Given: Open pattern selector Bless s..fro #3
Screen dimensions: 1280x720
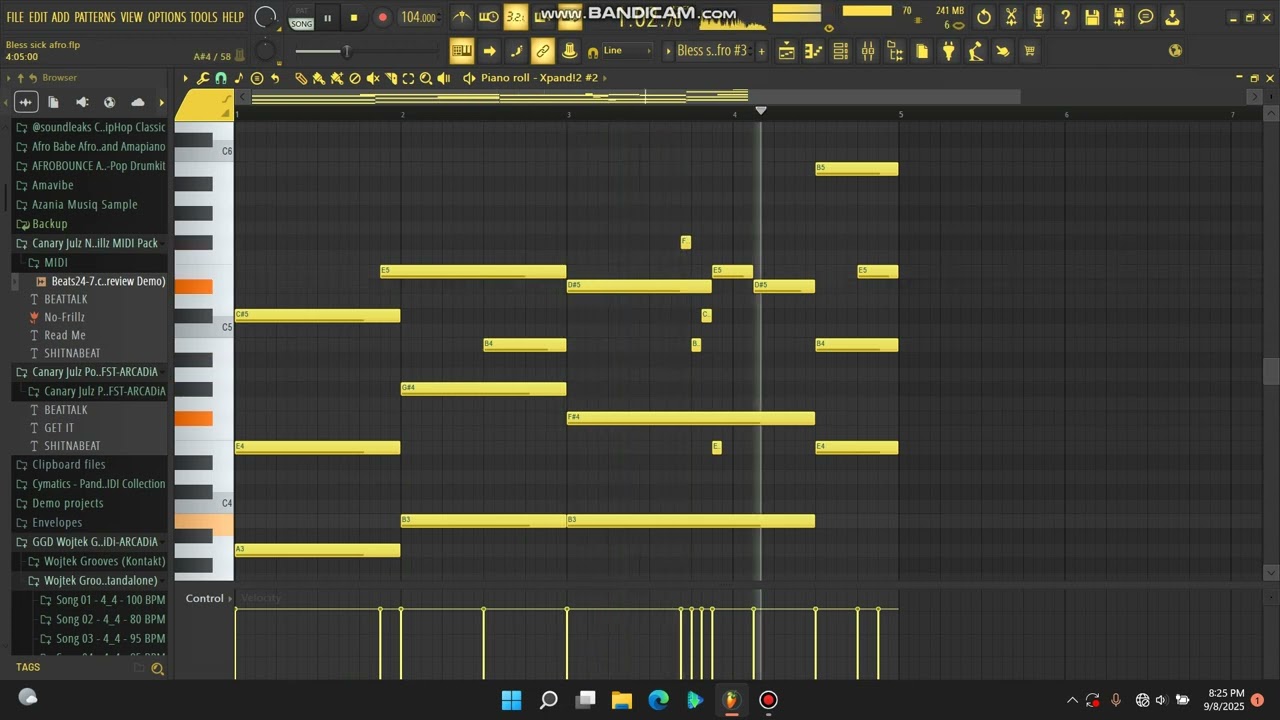Looking at the screenshot, I should tap(711, 51).
